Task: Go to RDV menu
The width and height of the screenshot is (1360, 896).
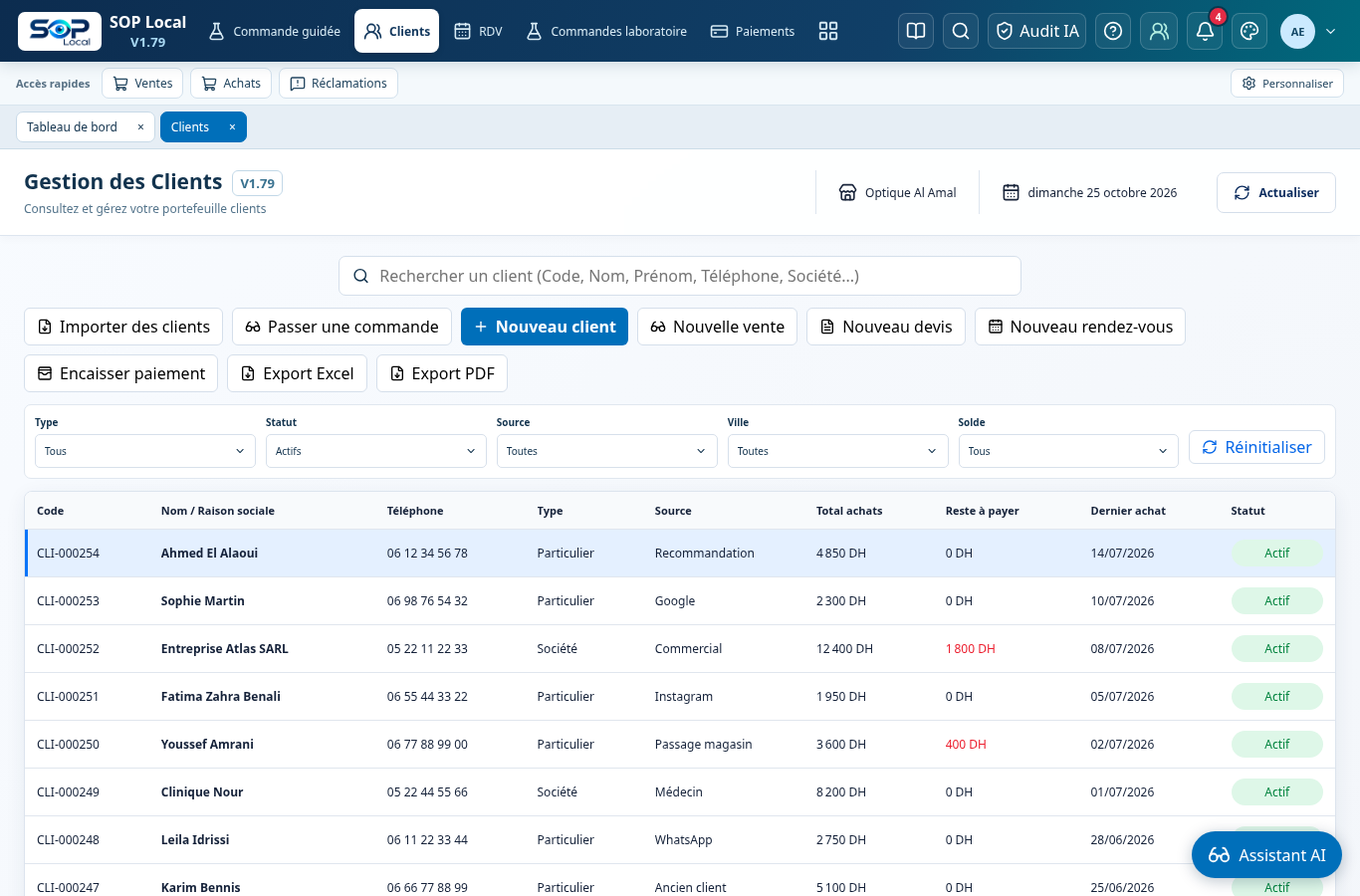Action: [478, 31]
